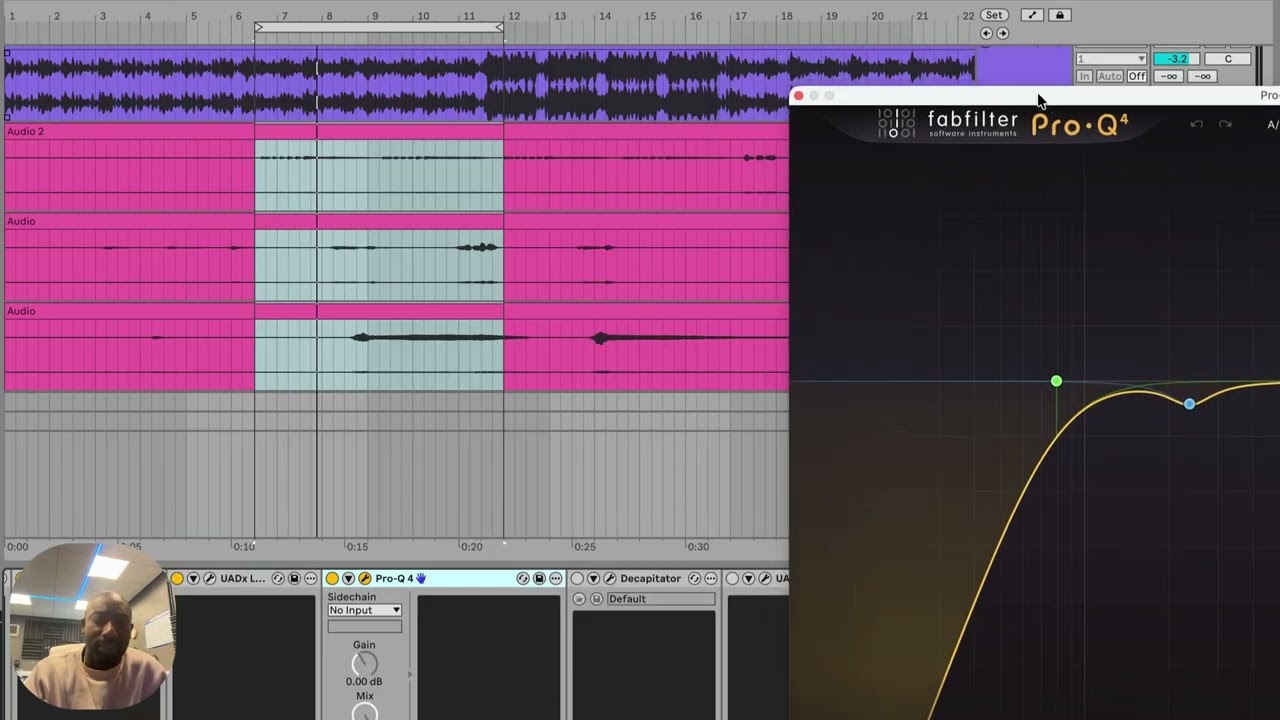Click the 0:15 time ruler mark
The image size is (1280, 720).
tap(357, 547)
